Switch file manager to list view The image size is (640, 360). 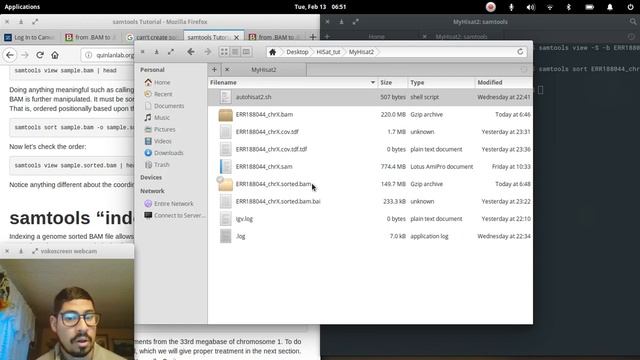point(235,52)
